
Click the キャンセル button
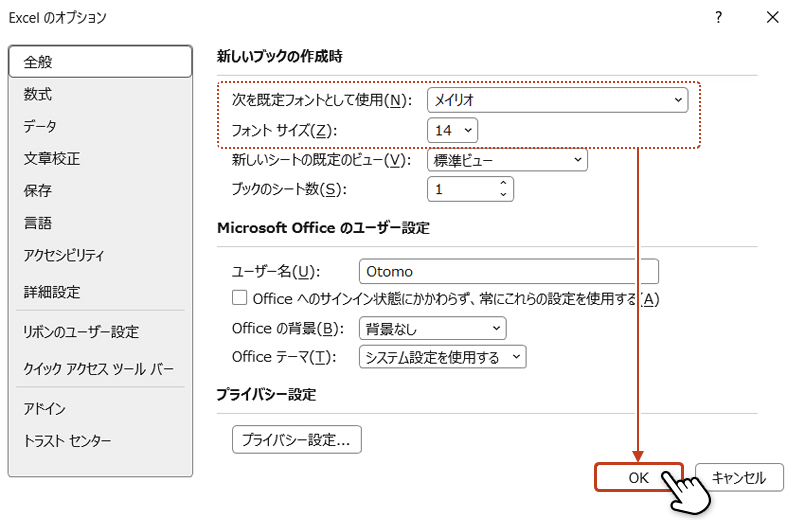739,478
